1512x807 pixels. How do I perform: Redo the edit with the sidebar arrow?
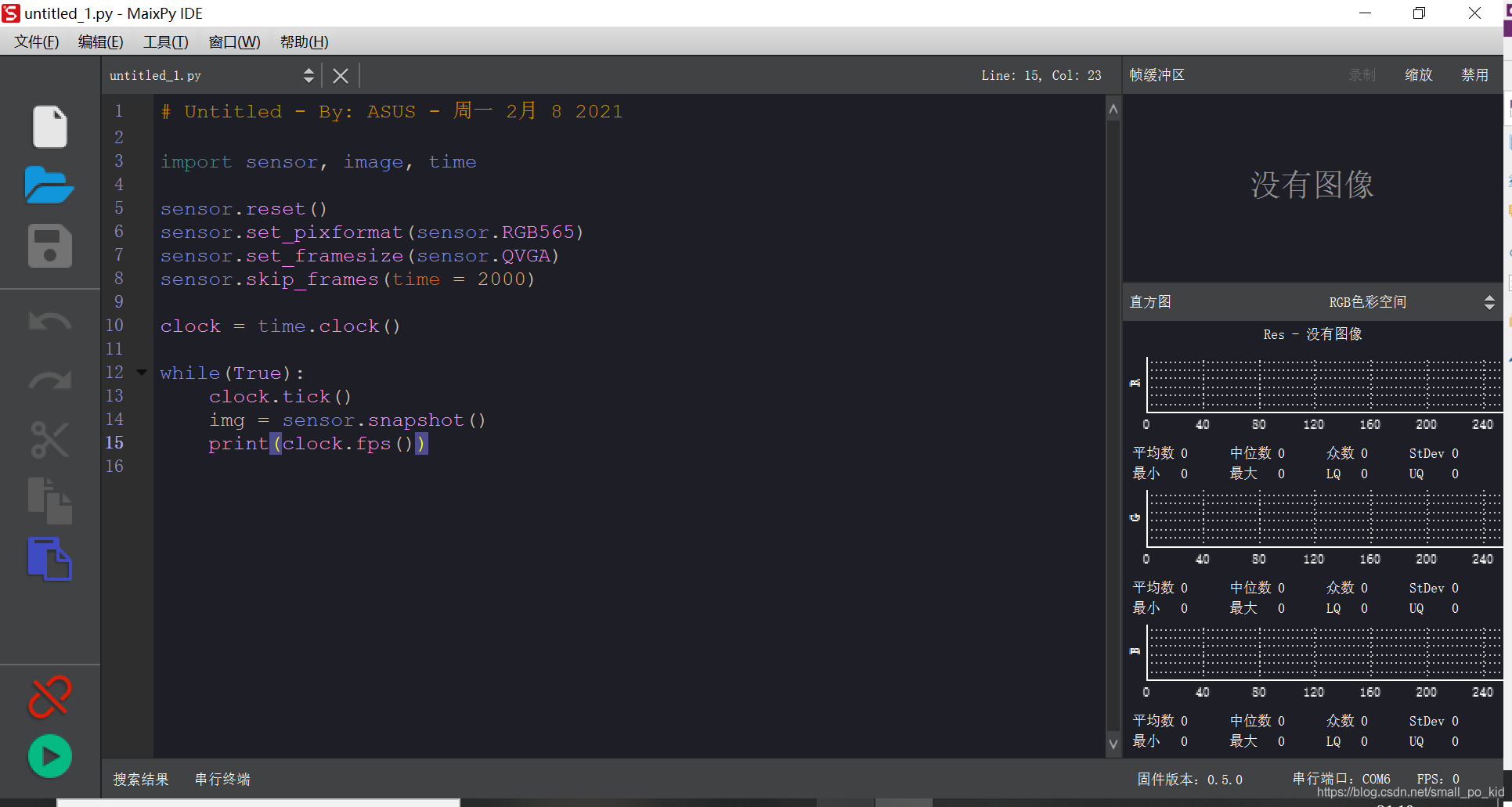49,380
